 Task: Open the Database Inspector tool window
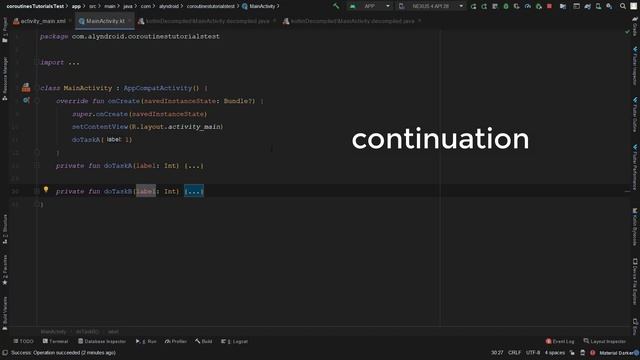(x=102, y=341)
